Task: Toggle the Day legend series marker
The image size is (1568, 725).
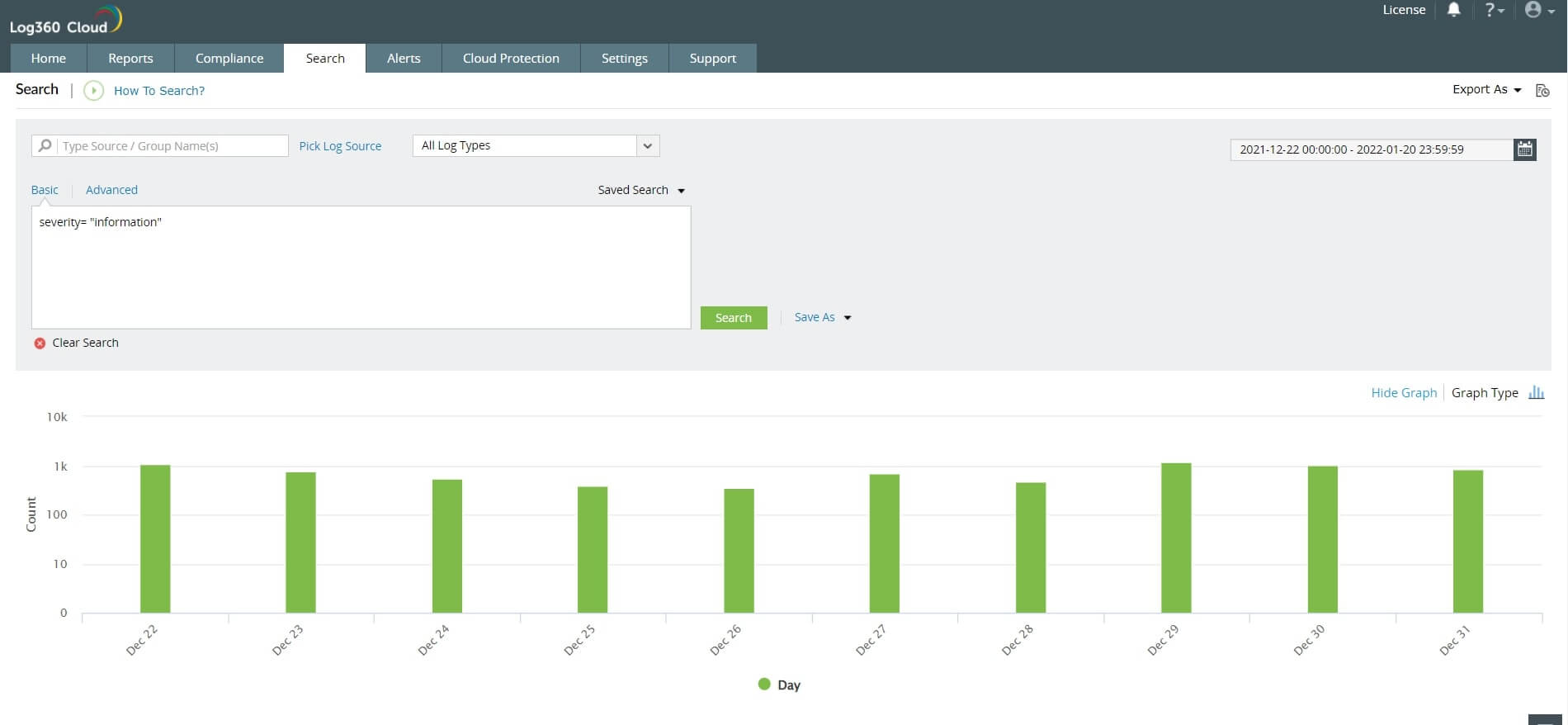Action: click(764, 684)
